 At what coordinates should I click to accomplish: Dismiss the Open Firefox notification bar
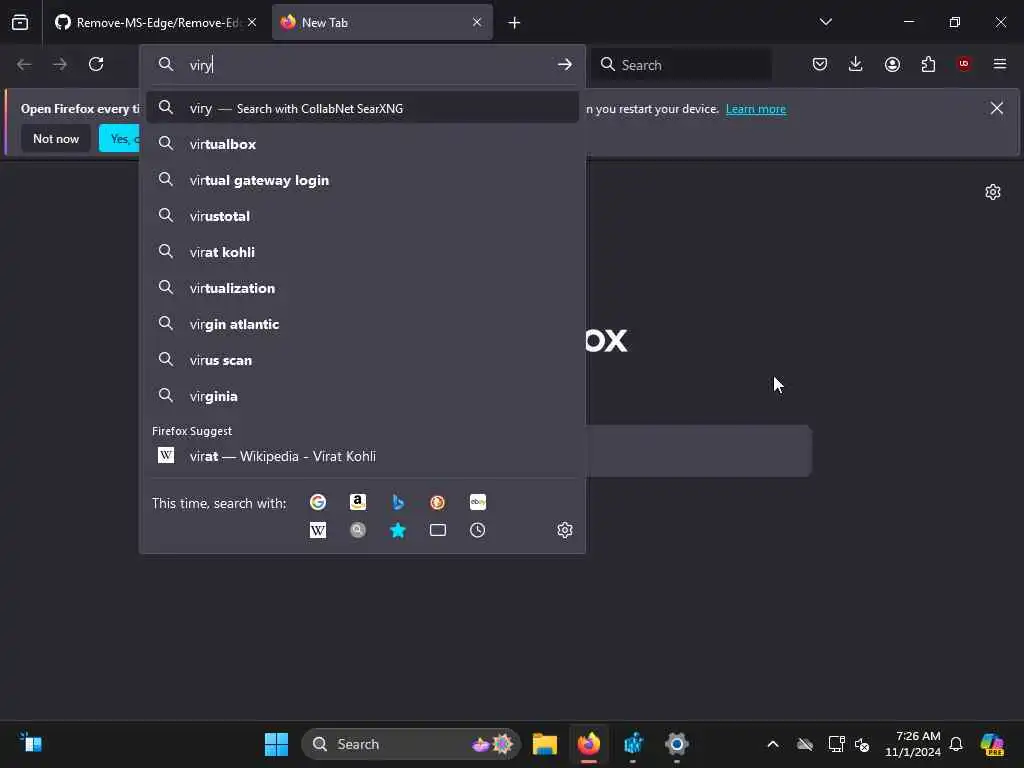point(997,108)
